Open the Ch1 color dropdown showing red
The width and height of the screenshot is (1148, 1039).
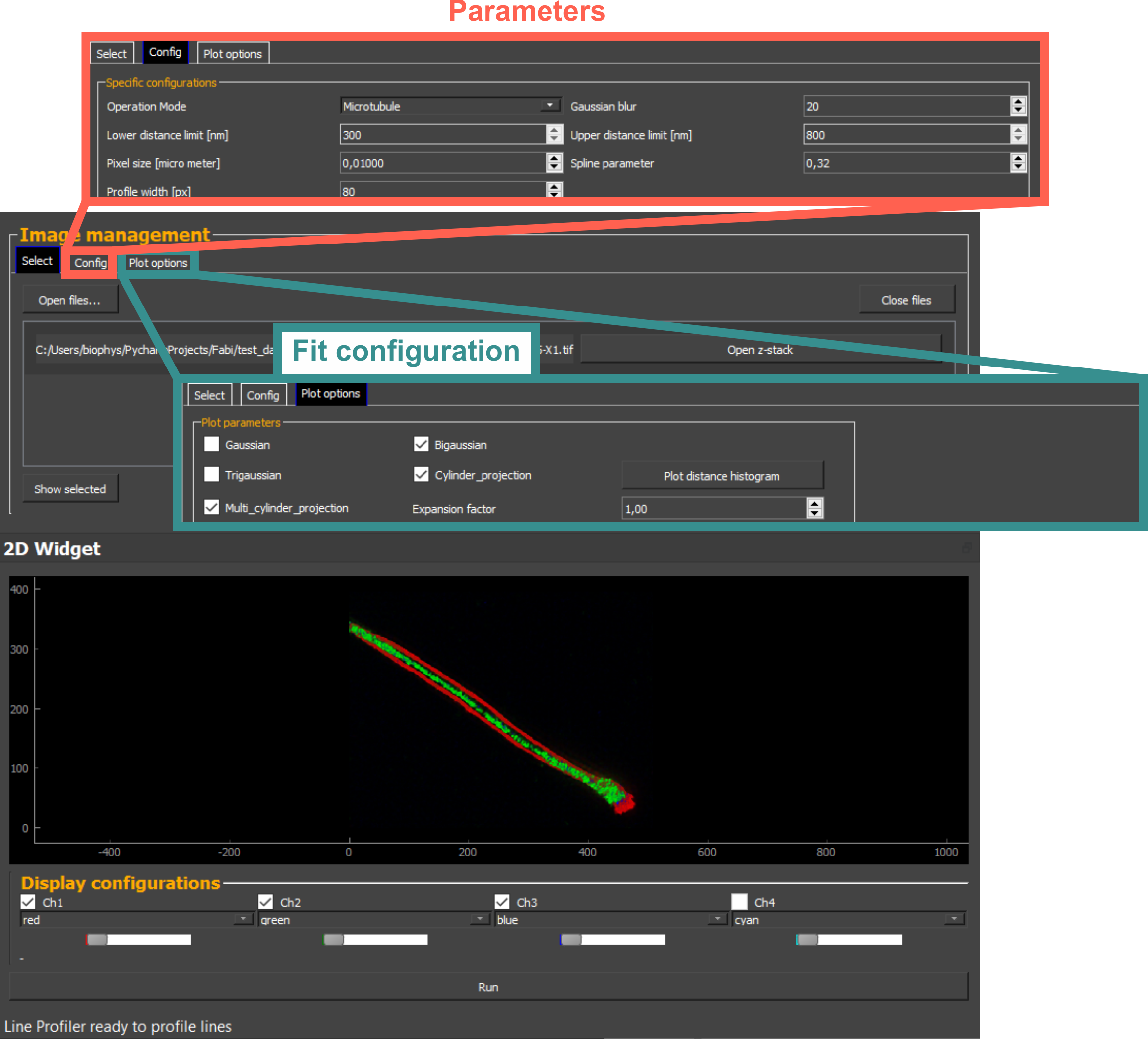(x=243, y=919)
